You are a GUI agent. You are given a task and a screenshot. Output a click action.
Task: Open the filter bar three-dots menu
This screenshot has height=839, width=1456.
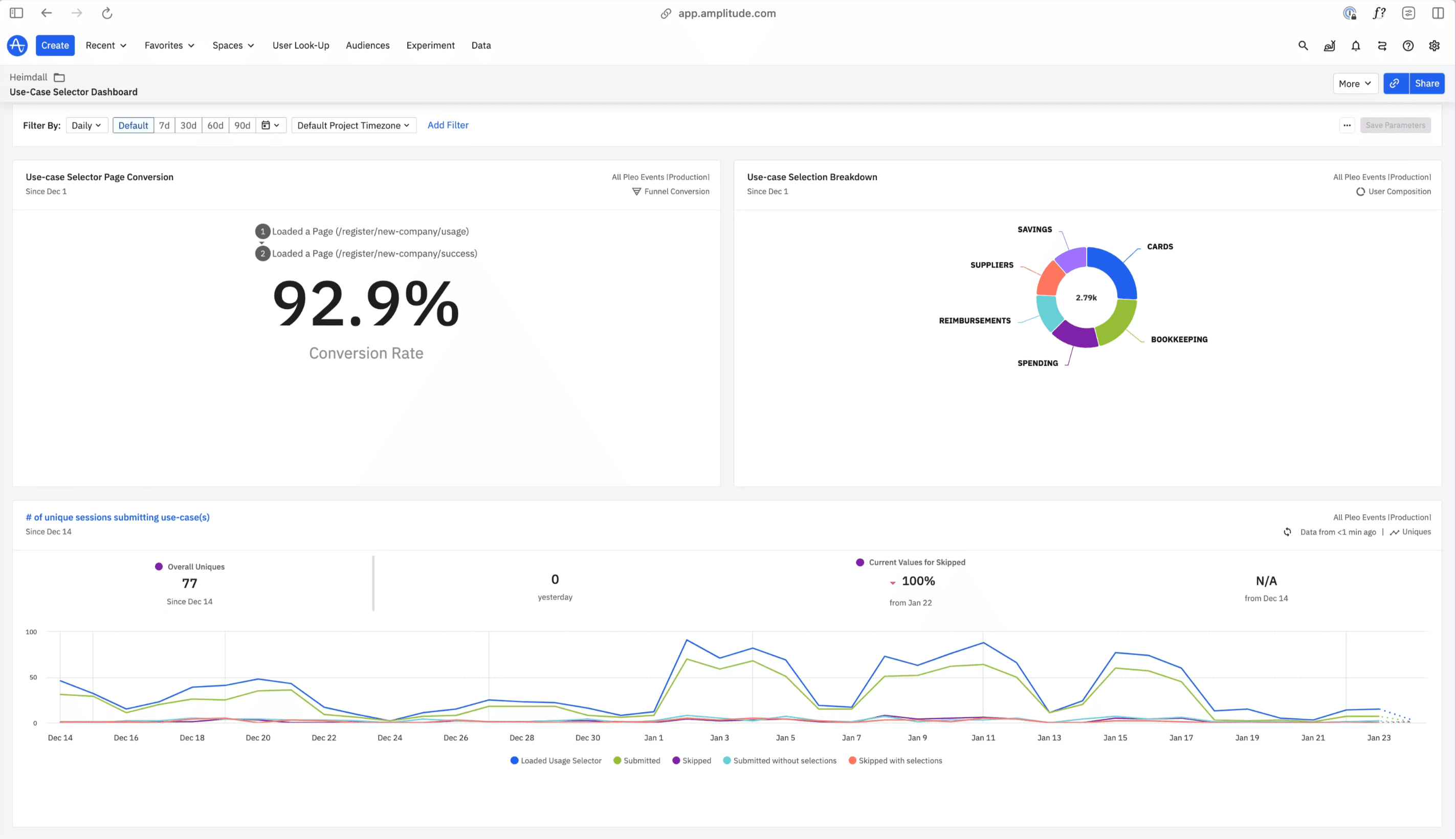(1347, 125)
